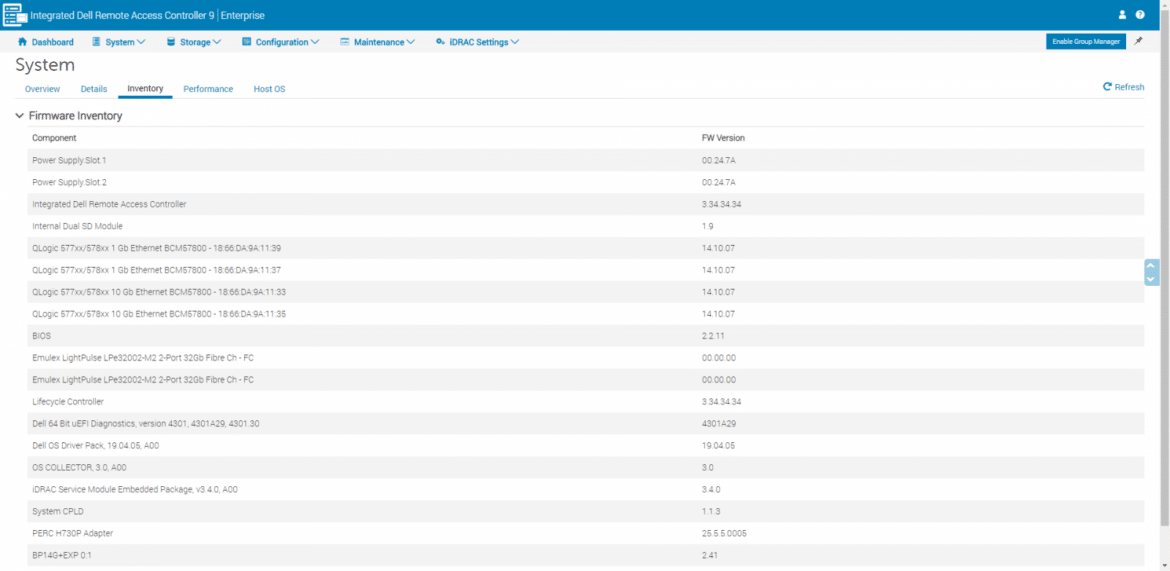1170x571 pixels.
Task: Select QLogic 10 Gb Ethernet ending 11:33
Action: 586,292
